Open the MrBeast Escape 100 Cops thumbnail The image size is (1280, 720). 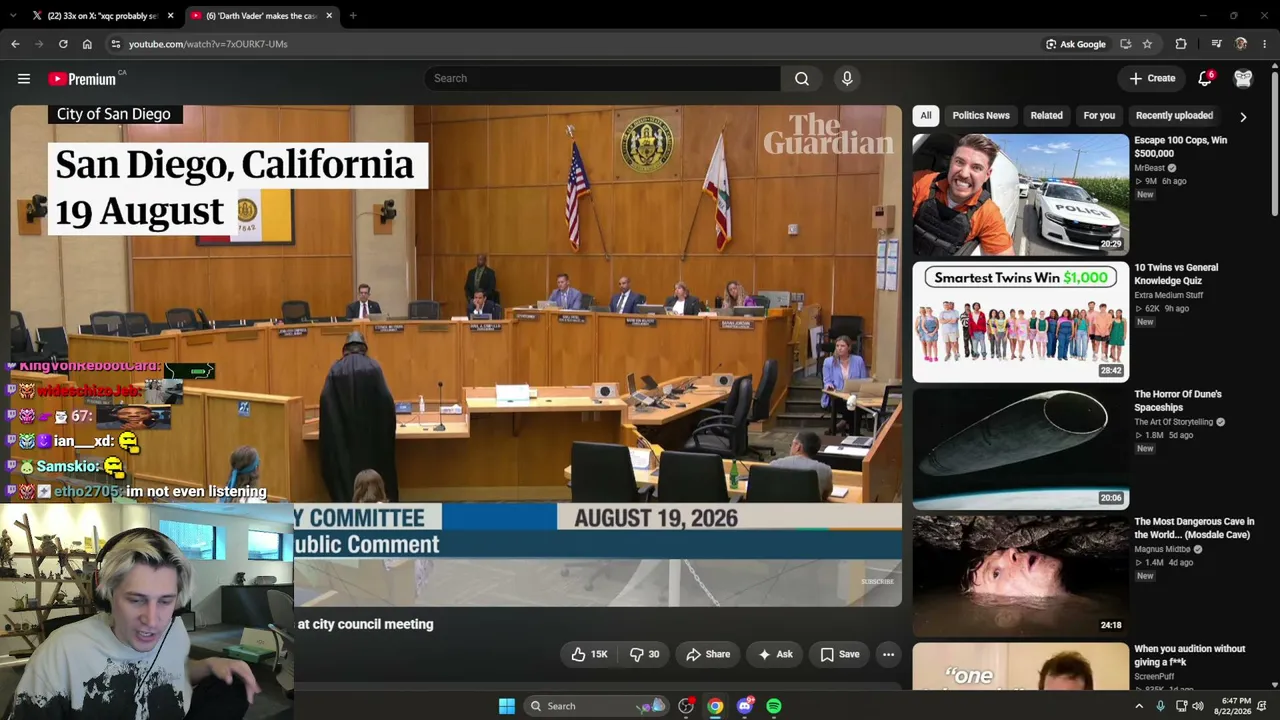click(1020, 194)
